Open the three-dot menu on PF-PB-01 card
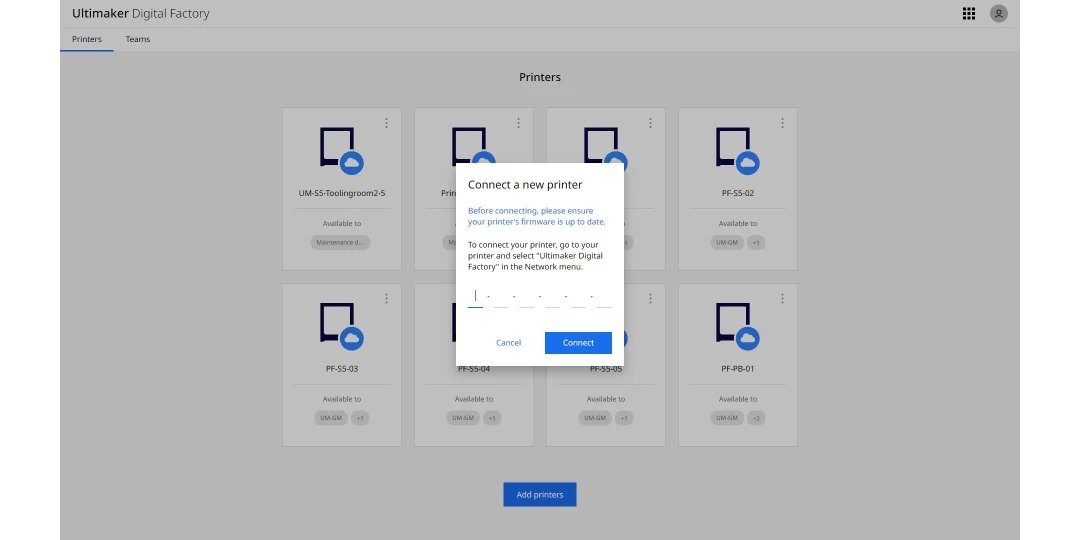This screenshot has height=540, width=1080. tap(782, 298)
